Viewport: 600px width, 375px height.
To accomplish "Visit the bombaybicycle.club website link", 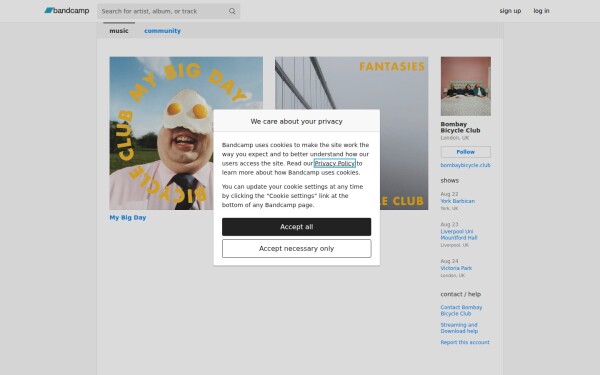I will coord(465,165).
